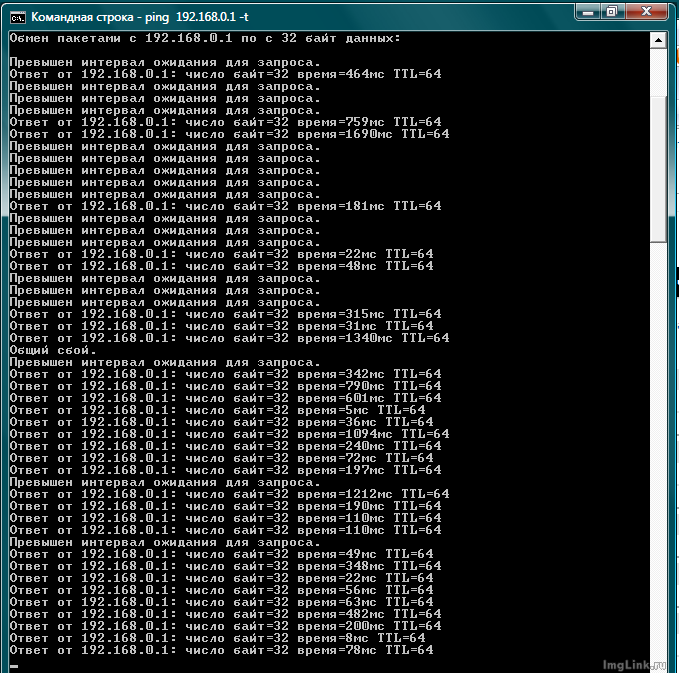Viewport: 679px width, 673px height.
Task: Click the reply line with время=72мс
Action: [222, 458]
